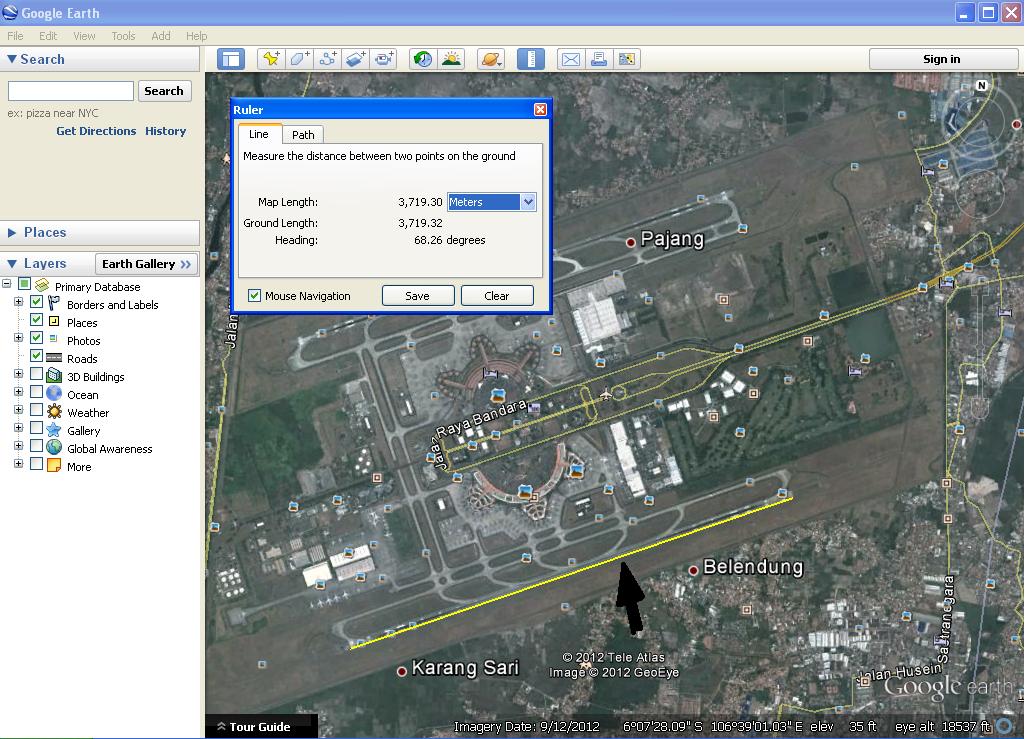Click the Ocean globe layer icon

[54, 394]
